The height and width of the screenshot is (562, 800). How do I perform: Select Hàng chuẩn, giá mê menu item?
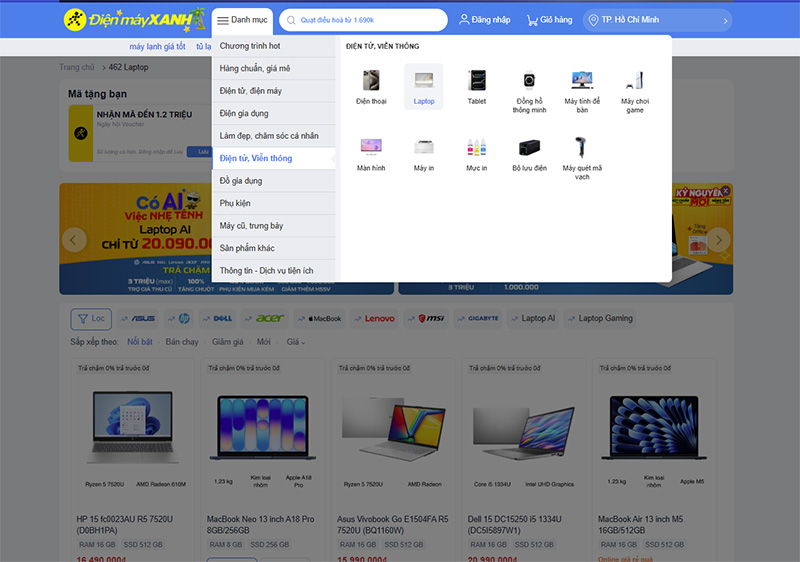coord(274,68)
